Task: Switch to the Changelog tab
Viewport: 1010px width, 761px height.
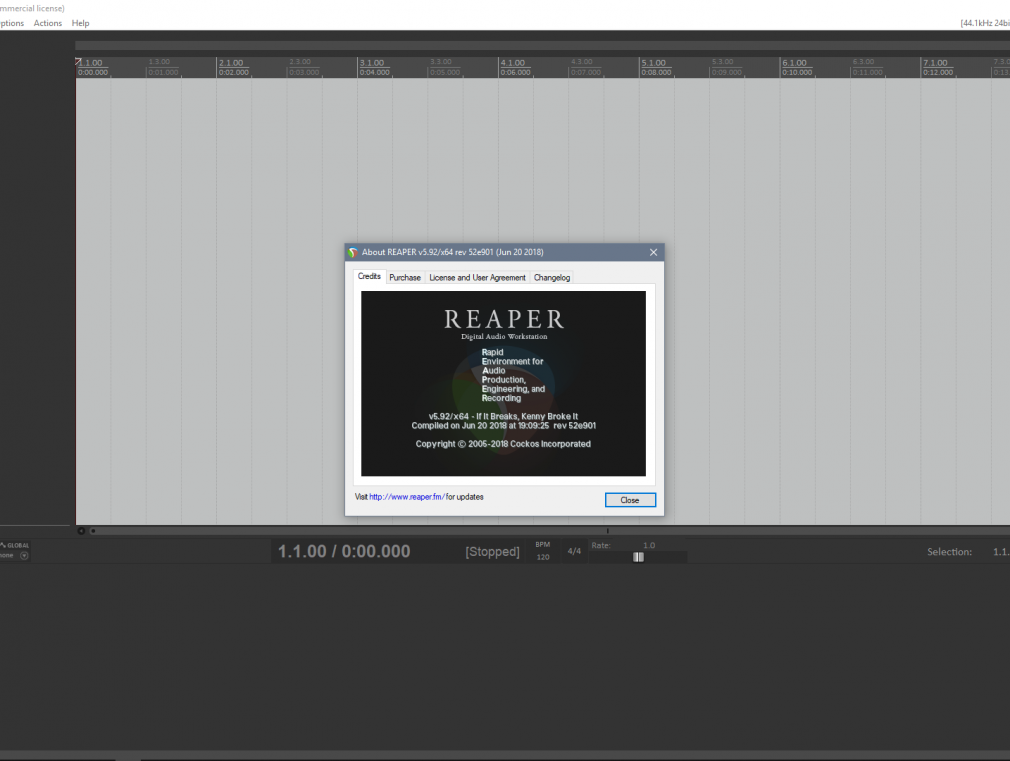Action: pos(552,278)
